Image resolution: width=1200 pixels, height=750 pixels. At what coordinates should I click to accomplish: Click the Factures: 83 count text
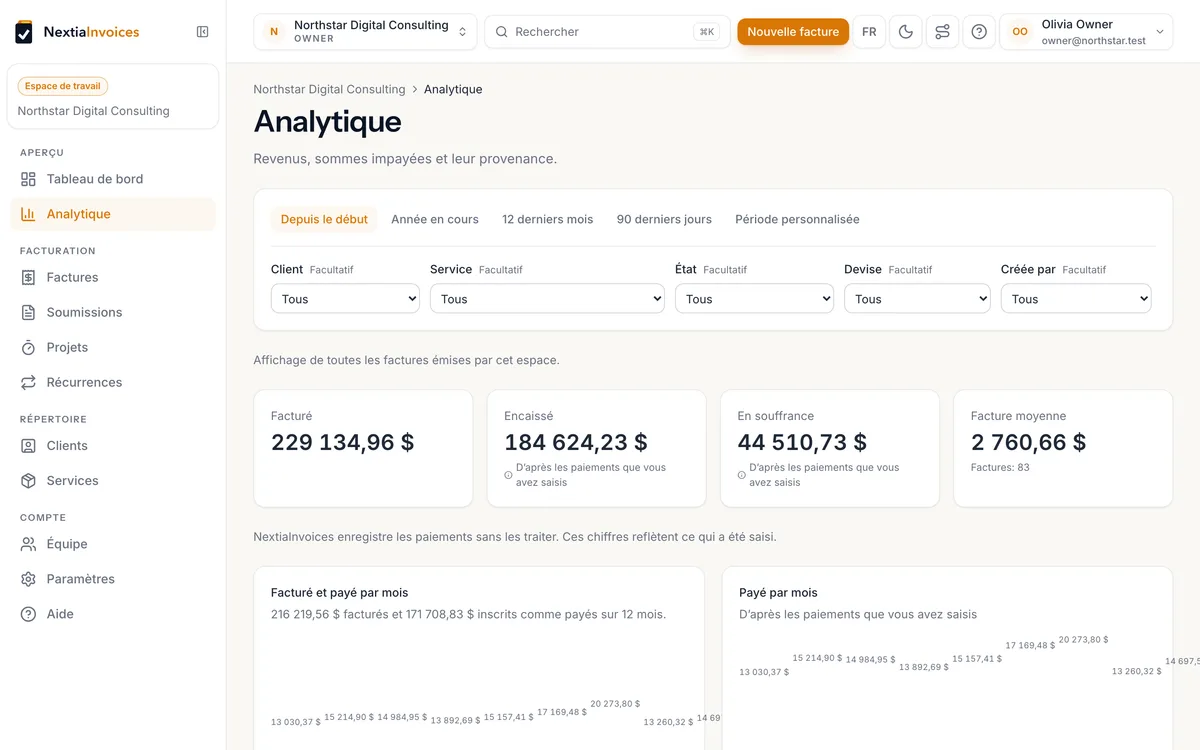(1000, 467)
